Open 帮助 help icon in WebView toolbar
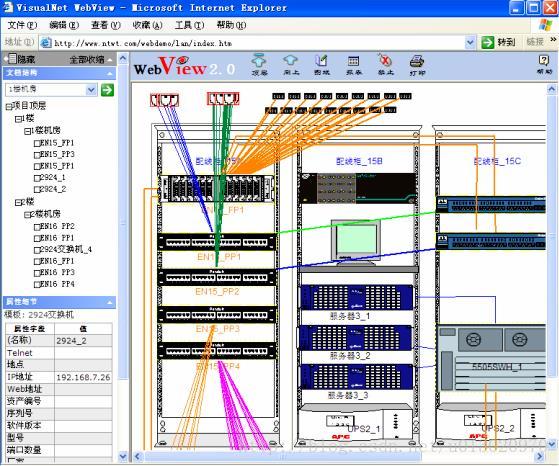Screen dimensions: 559x466 pos(544,65)
